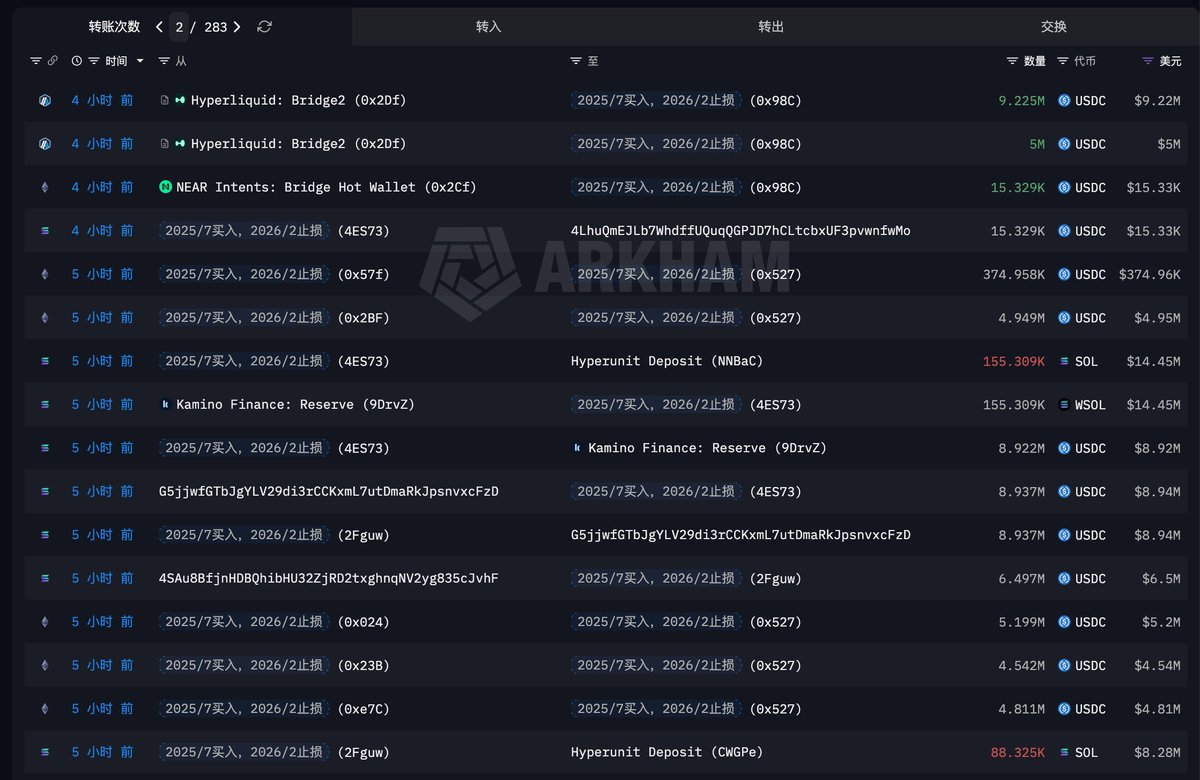Click the amount 9.225M
Image resolution: width=1200 pixels, height=780 pixels.
(1022, 101)
